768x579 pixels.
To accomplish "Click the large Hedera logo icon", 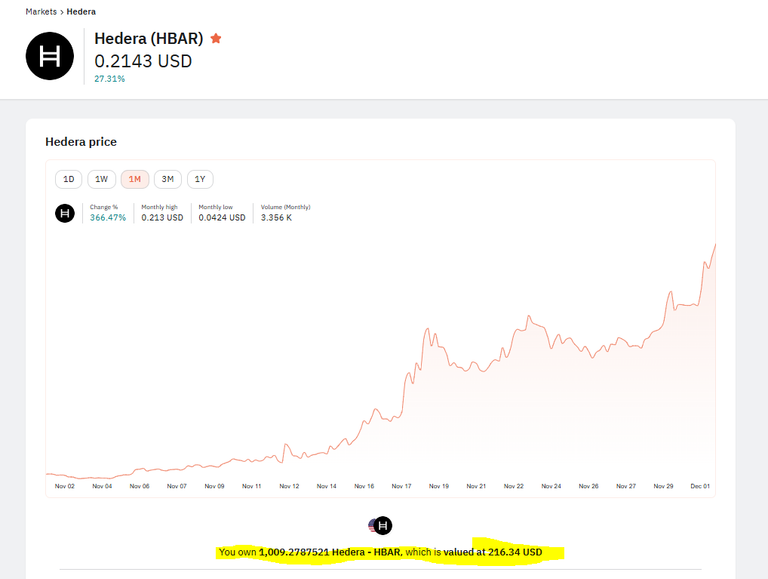I will [x=50, y=56].
